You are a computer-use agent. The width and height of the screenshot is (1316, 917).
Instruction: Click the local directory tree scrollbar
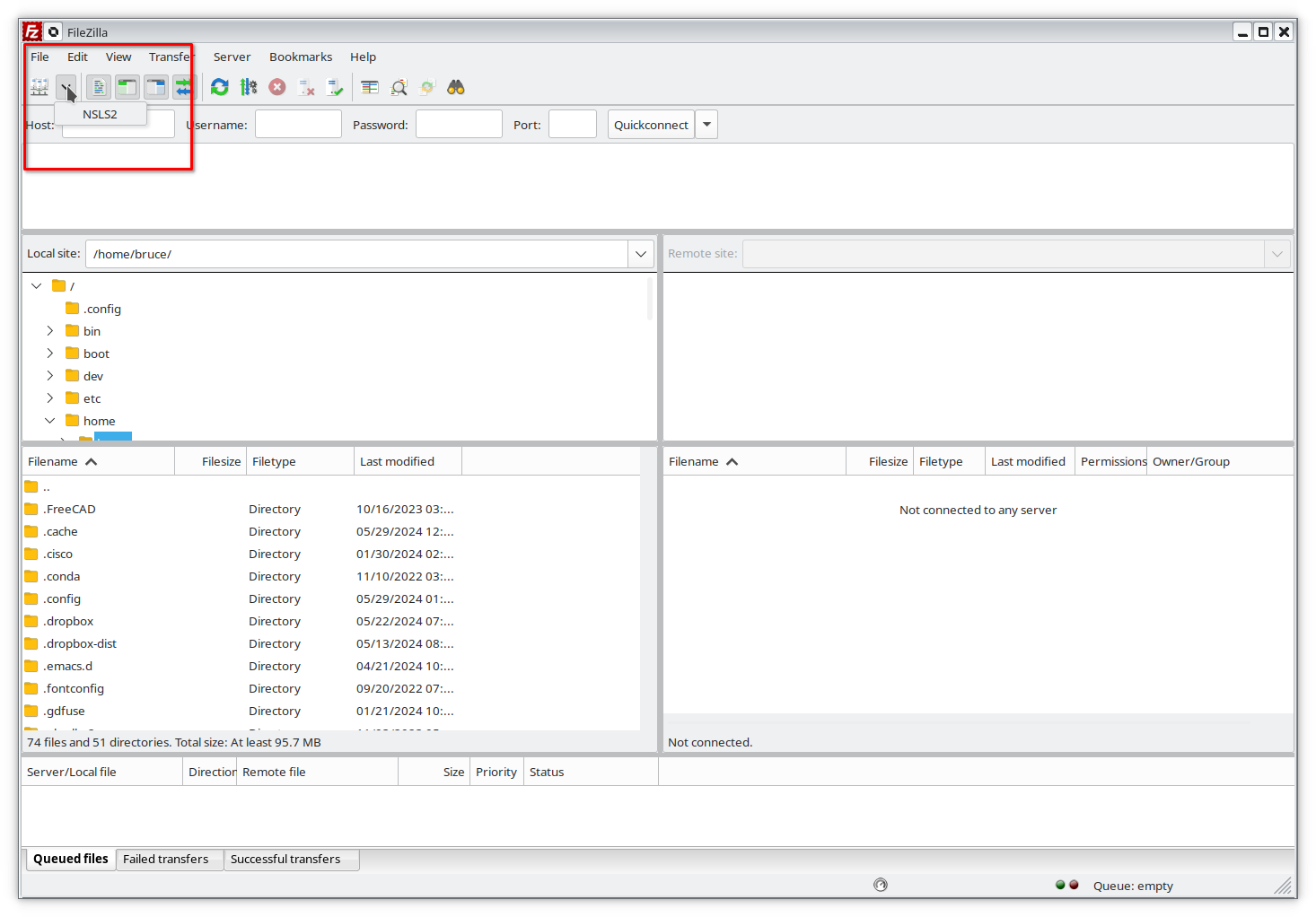(650, 299)
